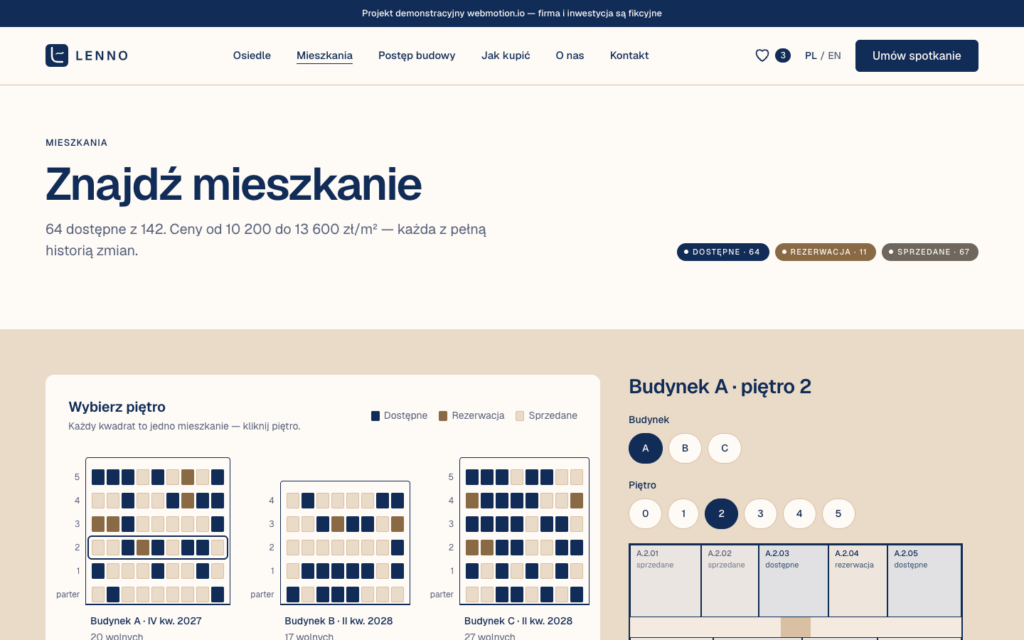Screen dimensions: 1024x640
Task: Go to Postęp budowy
Action: (x=417, y=56)
